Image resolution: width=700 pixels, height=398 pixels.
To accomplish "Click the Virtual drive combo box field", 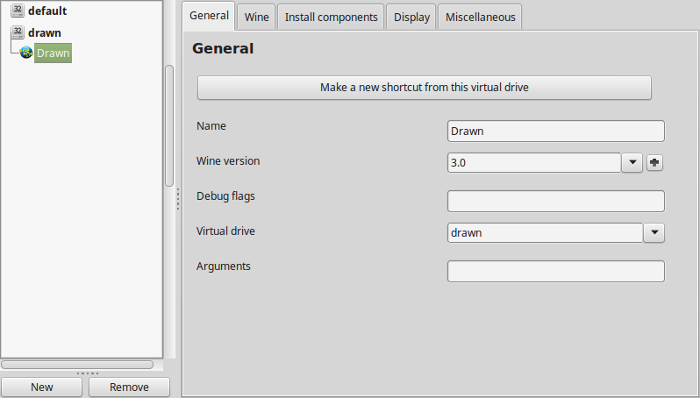I will [545, 232].
